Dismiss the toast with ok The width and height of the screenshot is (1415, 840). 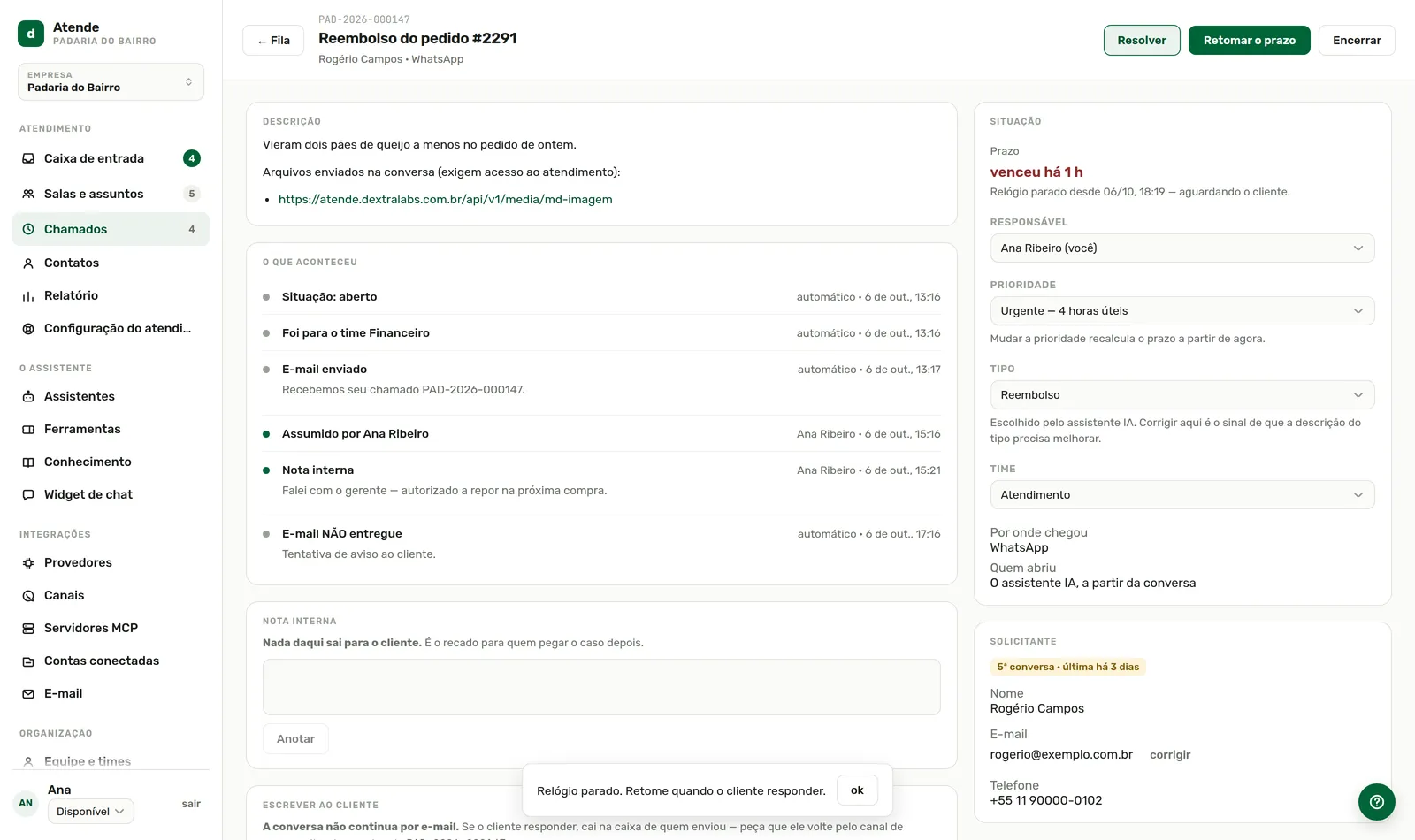tap(857, 790)
